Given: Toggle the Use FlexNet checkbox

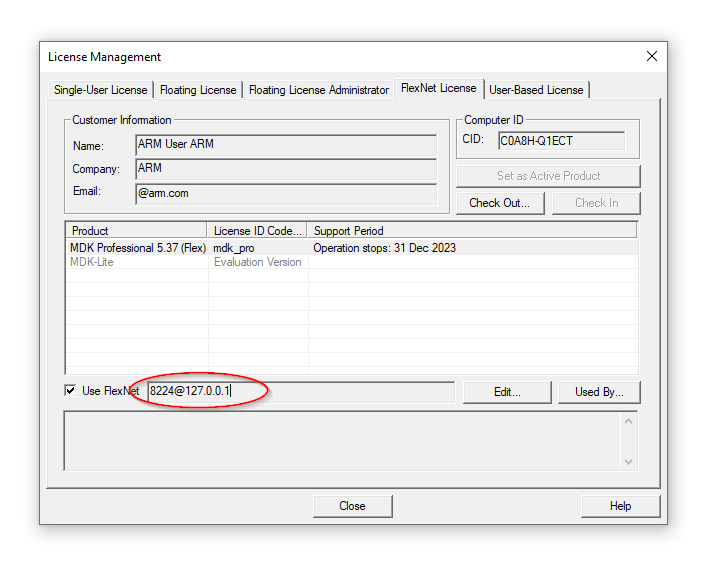Looking at the screenshot, I should 71,391.
